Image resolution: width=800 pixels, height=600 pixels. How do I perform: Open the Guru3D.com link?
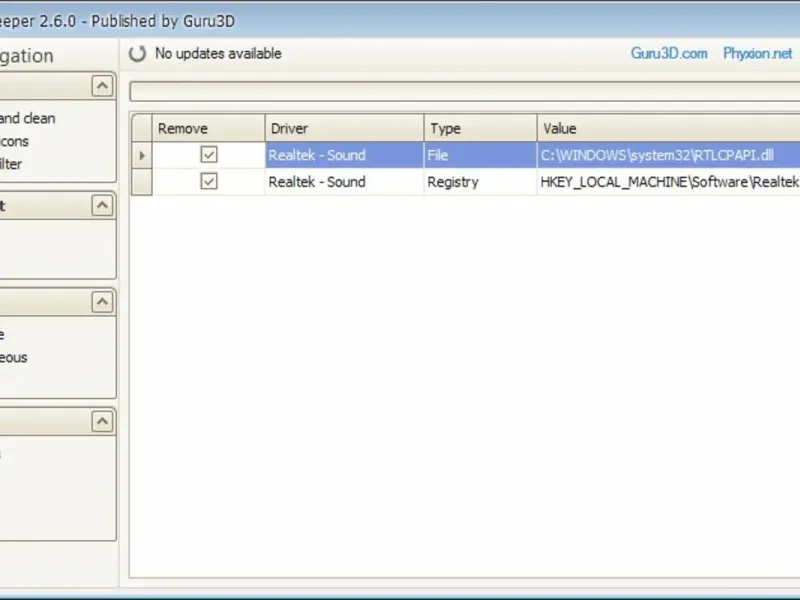click(x=669, y=53)
